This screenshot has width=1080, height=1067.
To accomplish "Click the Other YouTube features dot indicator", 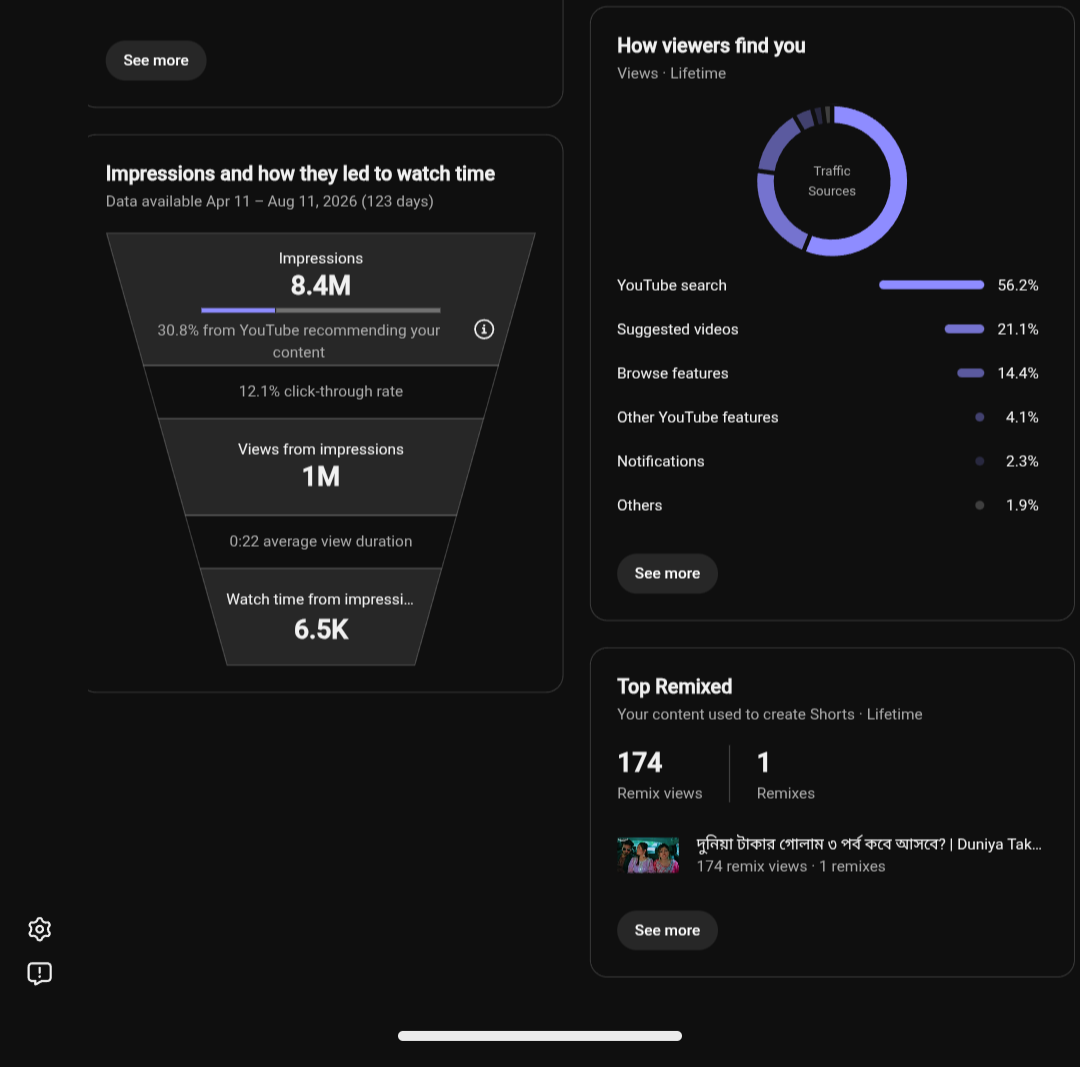I will 979,417.
